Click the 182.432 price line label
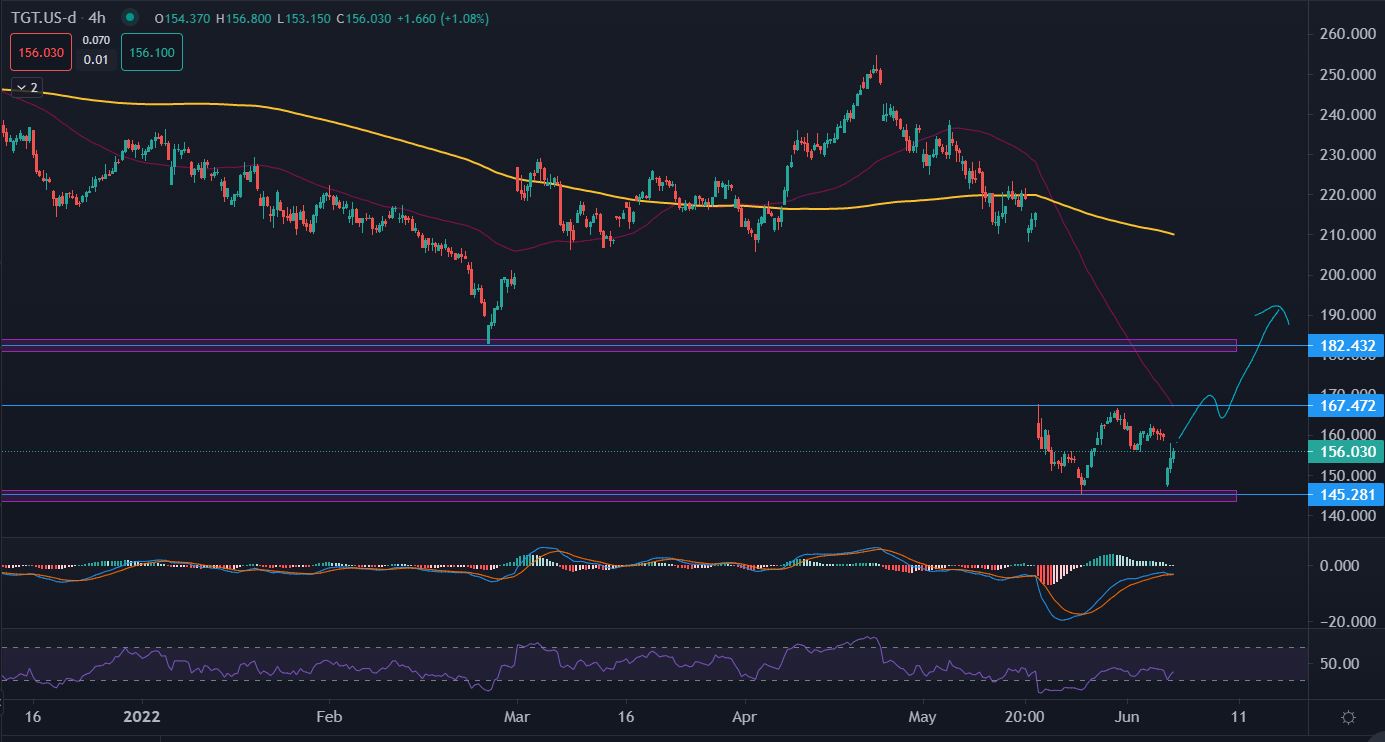Screen dimensions: 1385x742 [x=1345, y=346]
